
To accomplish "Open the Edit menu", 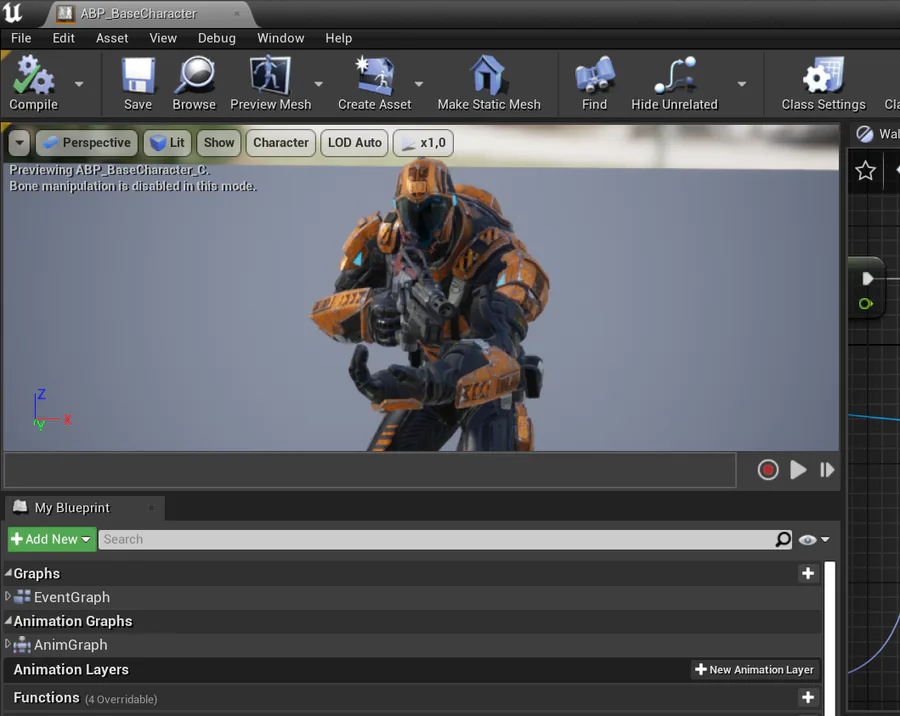I will click(64, 38).
